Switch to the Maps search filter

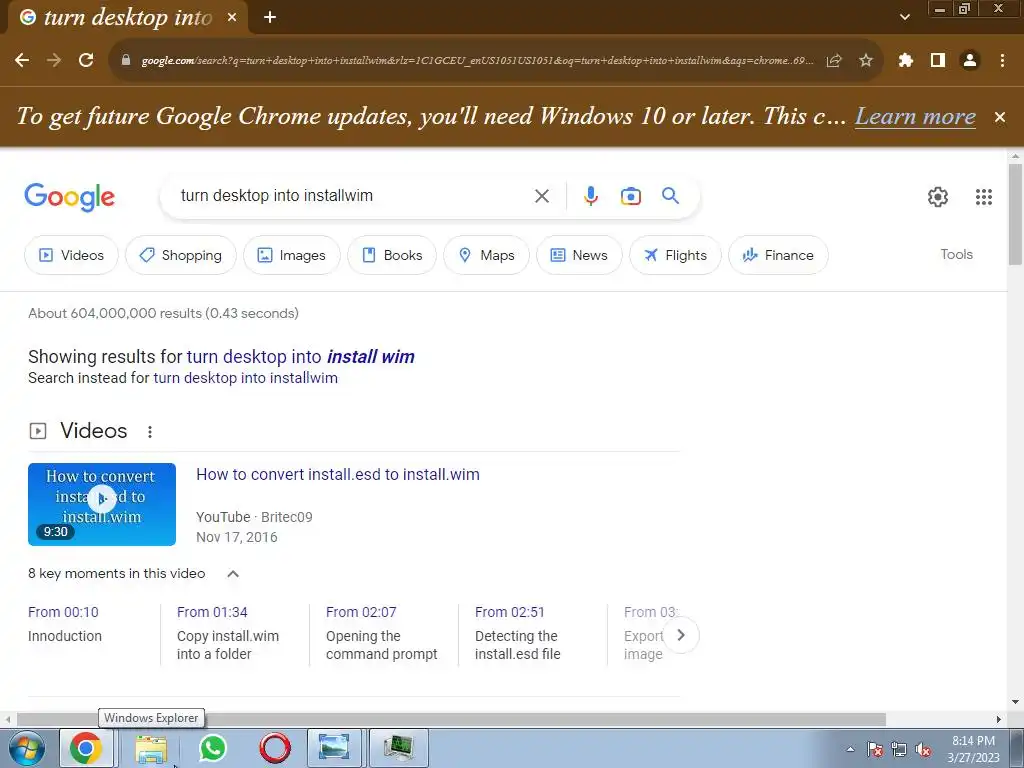point(487,255)
